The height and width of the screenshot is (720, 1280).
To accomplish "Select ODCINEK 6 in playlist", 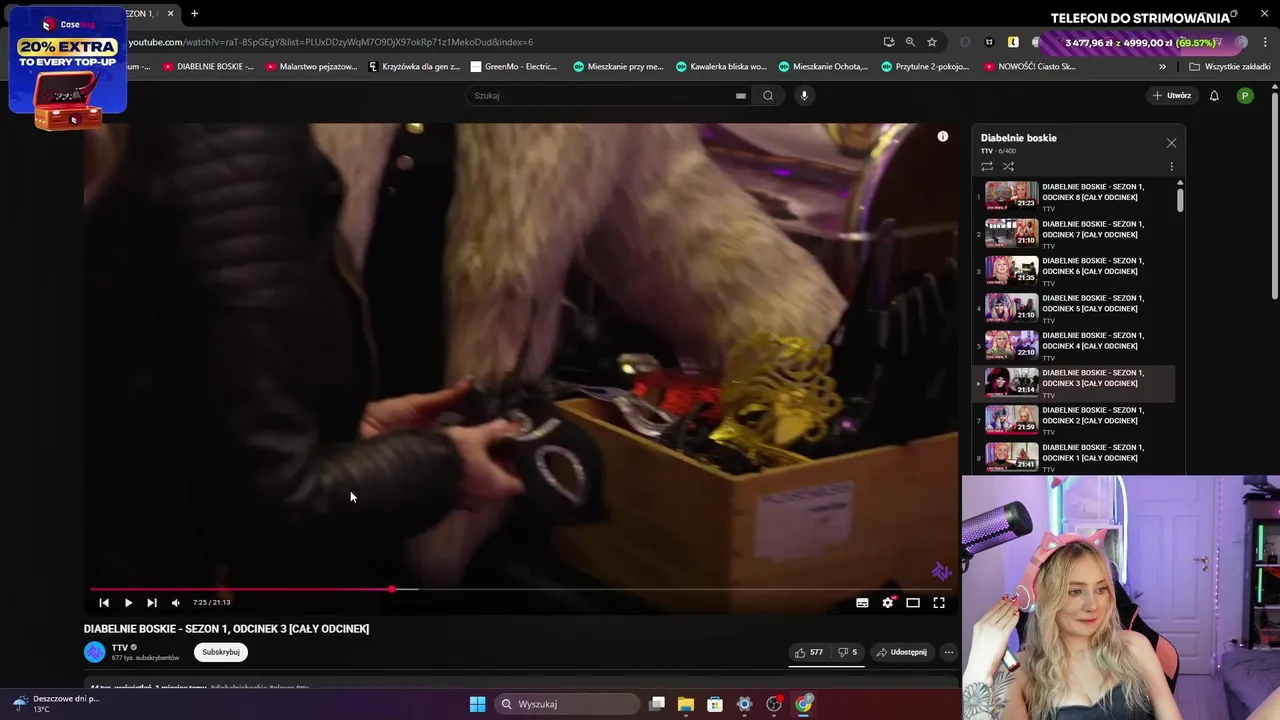I will [1075, 271].
